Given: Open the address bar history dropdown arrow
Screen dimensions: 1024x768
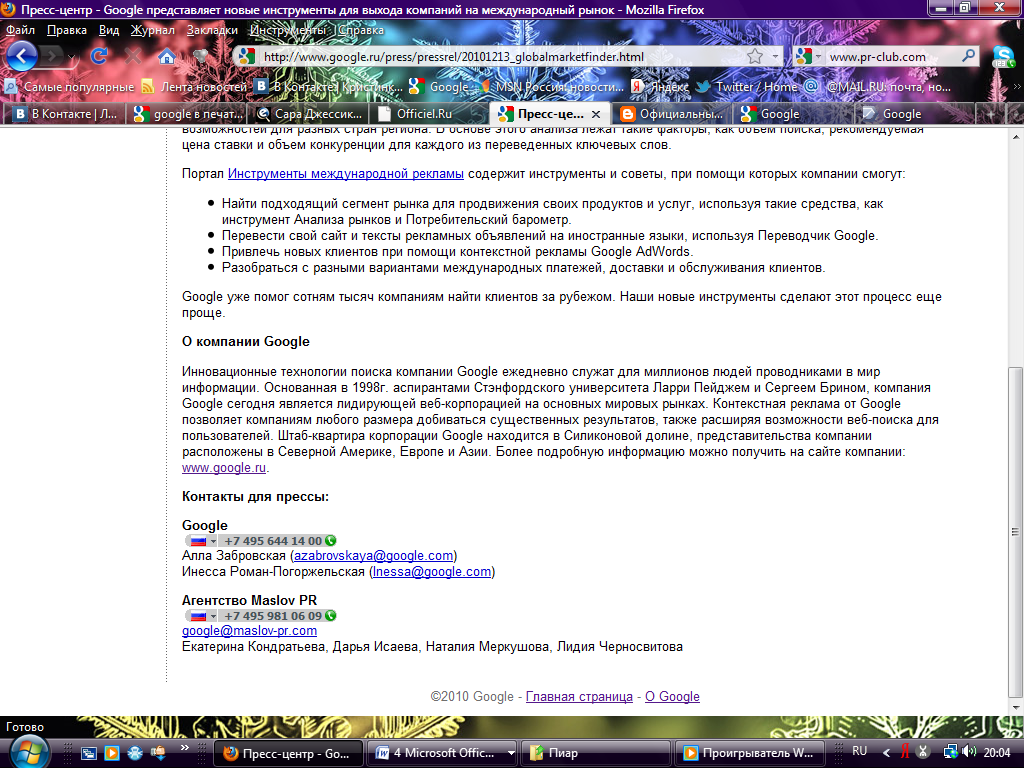Looking at the screenshot, I should [x=775, y=56].
